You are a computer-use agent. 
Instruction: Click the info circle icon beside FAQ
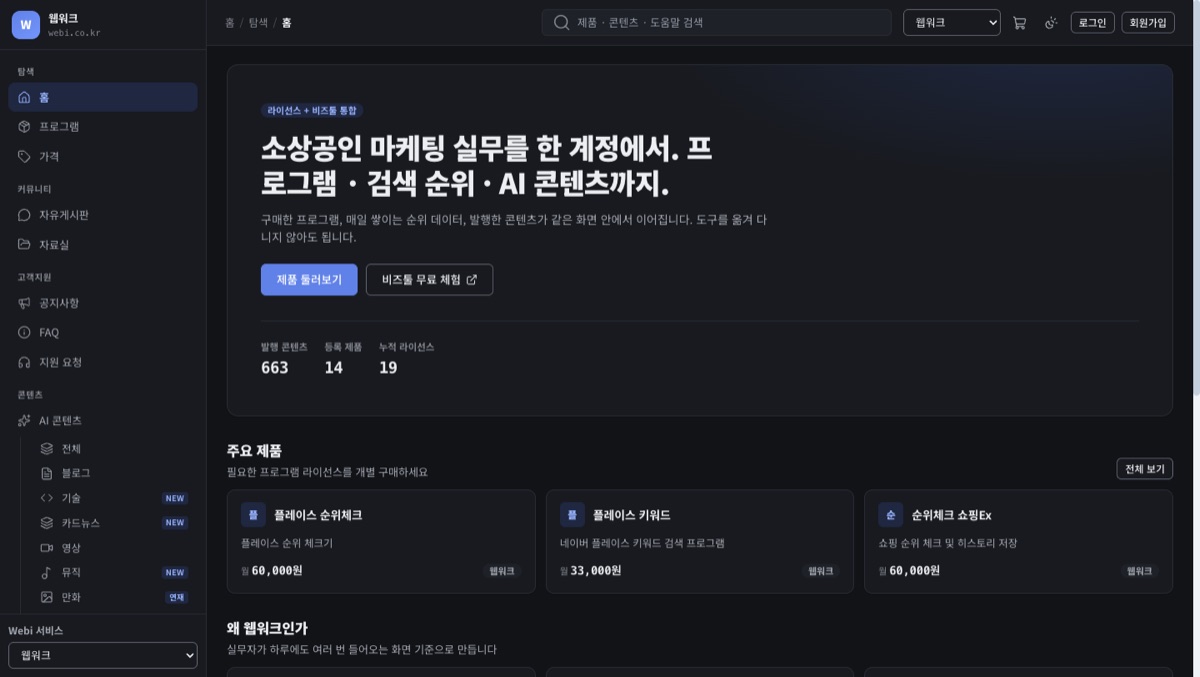tap(25, 332)
